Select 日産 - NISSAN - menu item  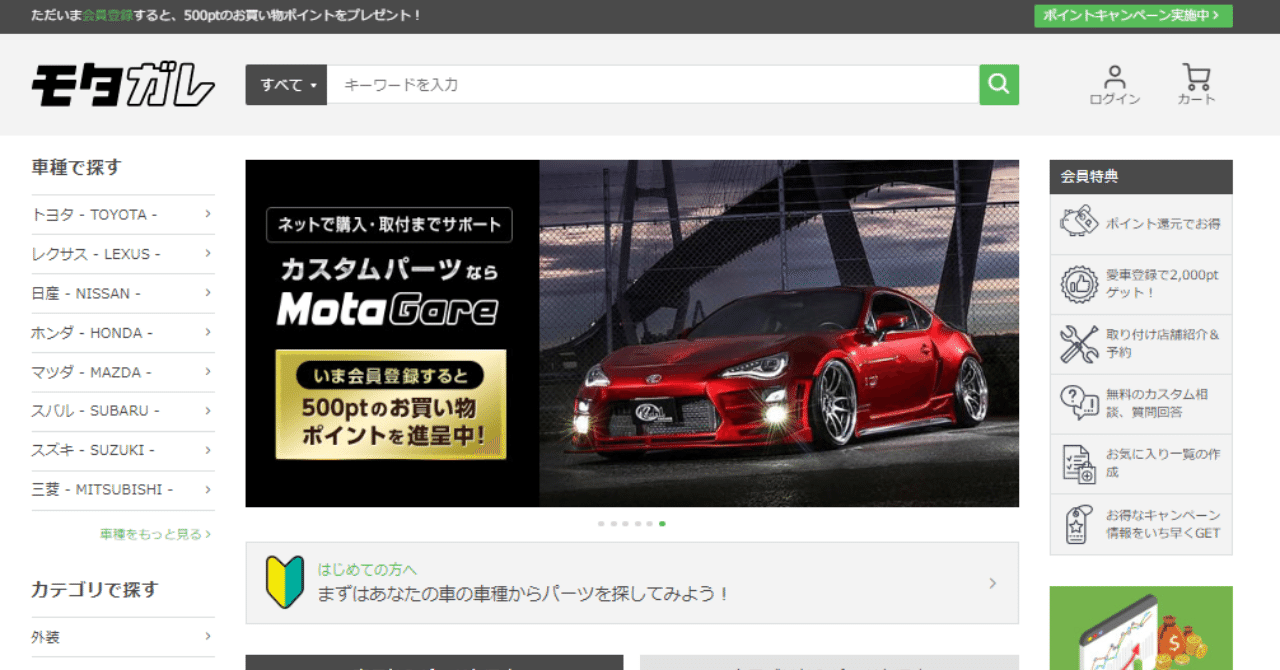click(123, 293)
